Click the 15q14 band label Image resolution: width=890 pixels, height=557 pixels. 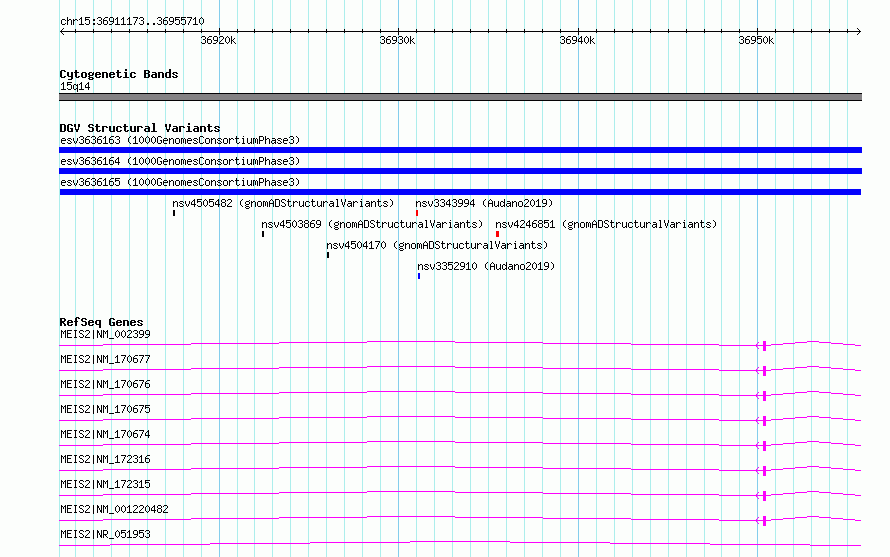click(75, 86)
